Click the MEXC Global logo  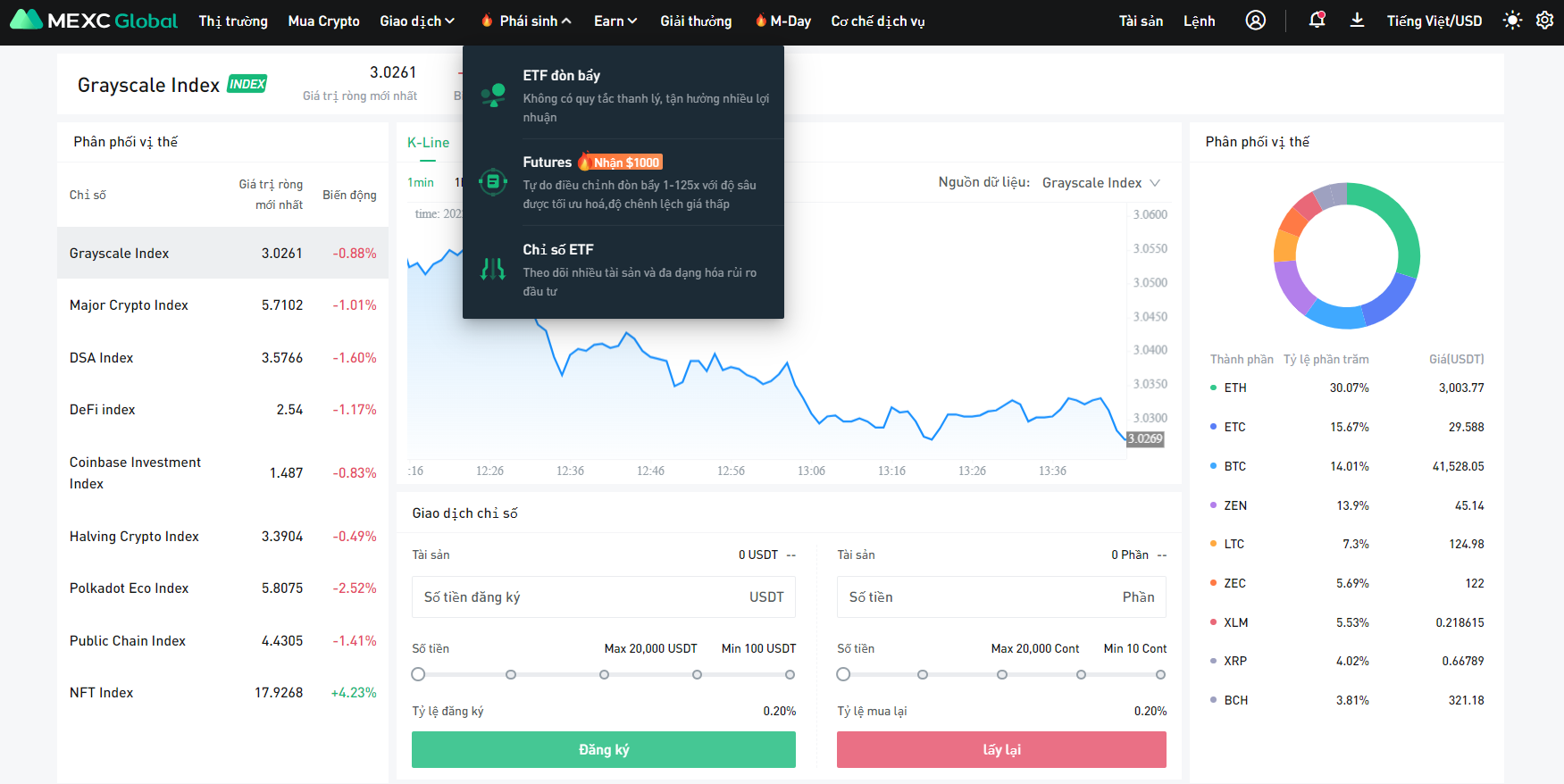click(x=94, y=20)
